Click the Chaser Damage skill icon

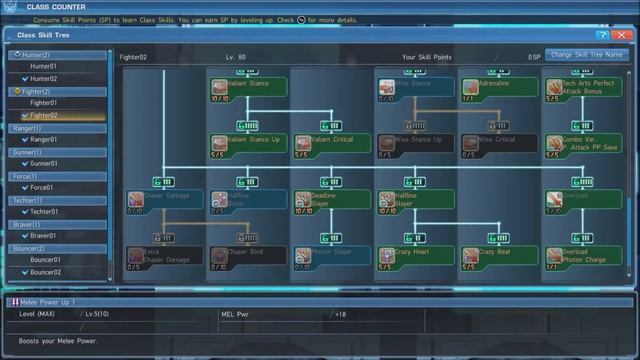tap(136, 200)
